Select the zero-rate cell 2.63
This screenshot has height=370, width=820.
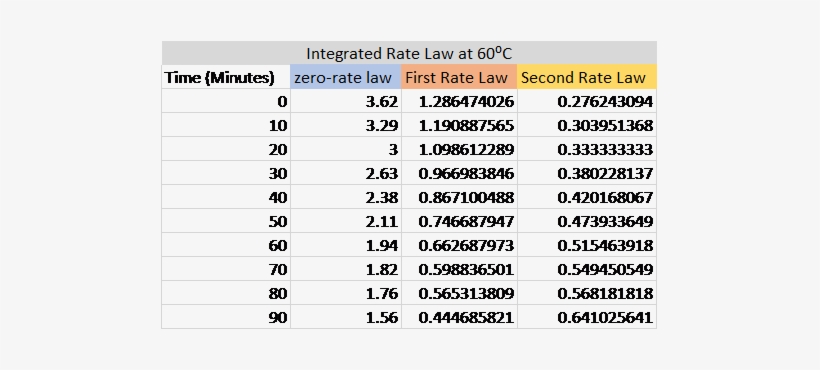346,174
